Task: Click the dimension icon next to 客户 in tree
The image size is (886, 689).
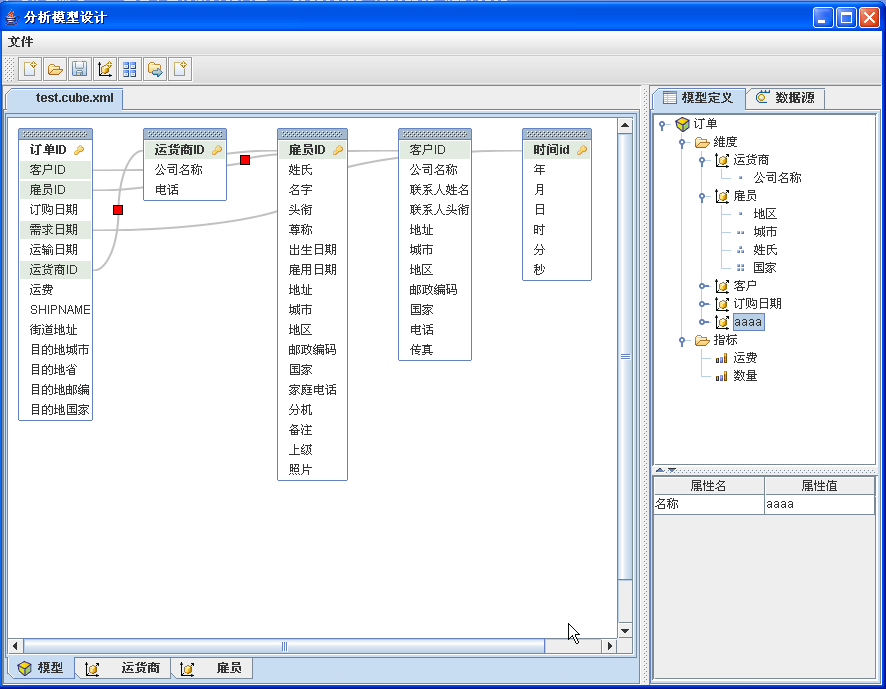Action: click(x=722, y=286)
